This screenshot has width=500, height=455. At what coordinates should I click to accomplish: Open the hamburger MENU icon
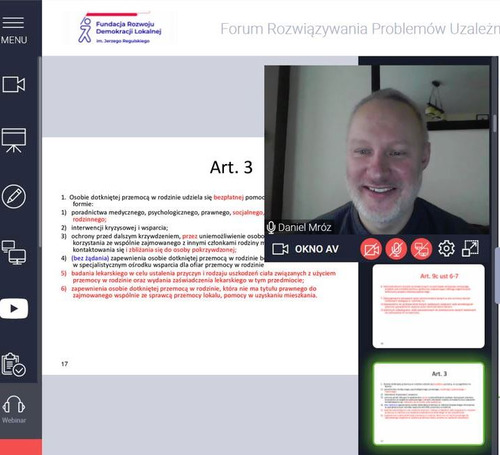(x=13, y=29)
